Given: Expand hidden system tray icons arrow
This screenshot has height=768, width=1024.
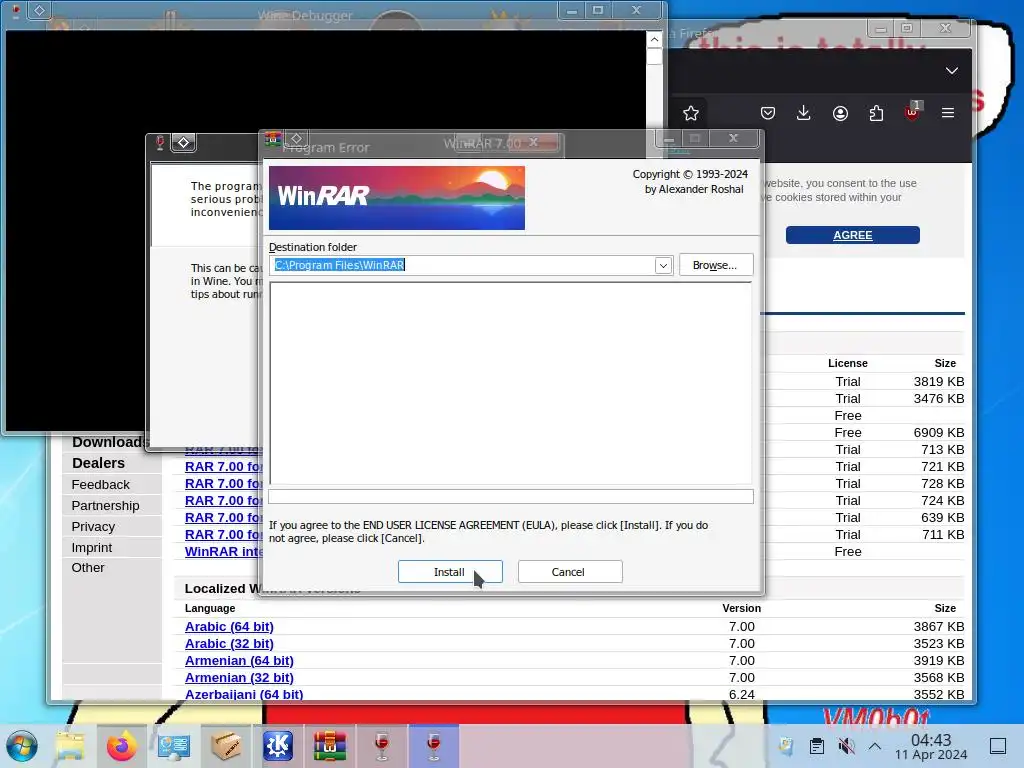Looking at the screenshot, I should tap(875, 746).
